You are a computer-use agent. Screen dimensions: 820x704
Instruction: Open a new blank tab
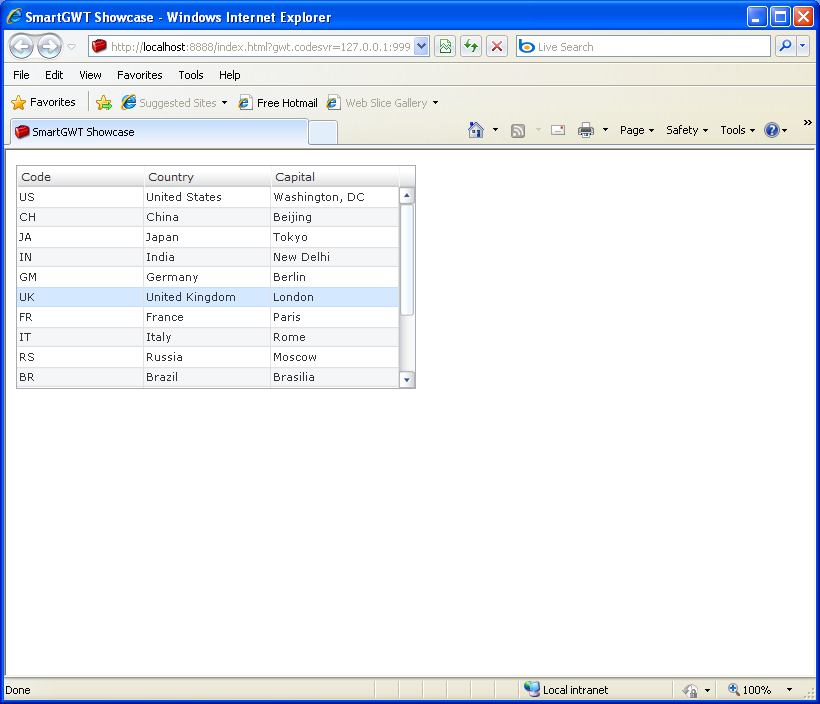(x=323, y=132)
